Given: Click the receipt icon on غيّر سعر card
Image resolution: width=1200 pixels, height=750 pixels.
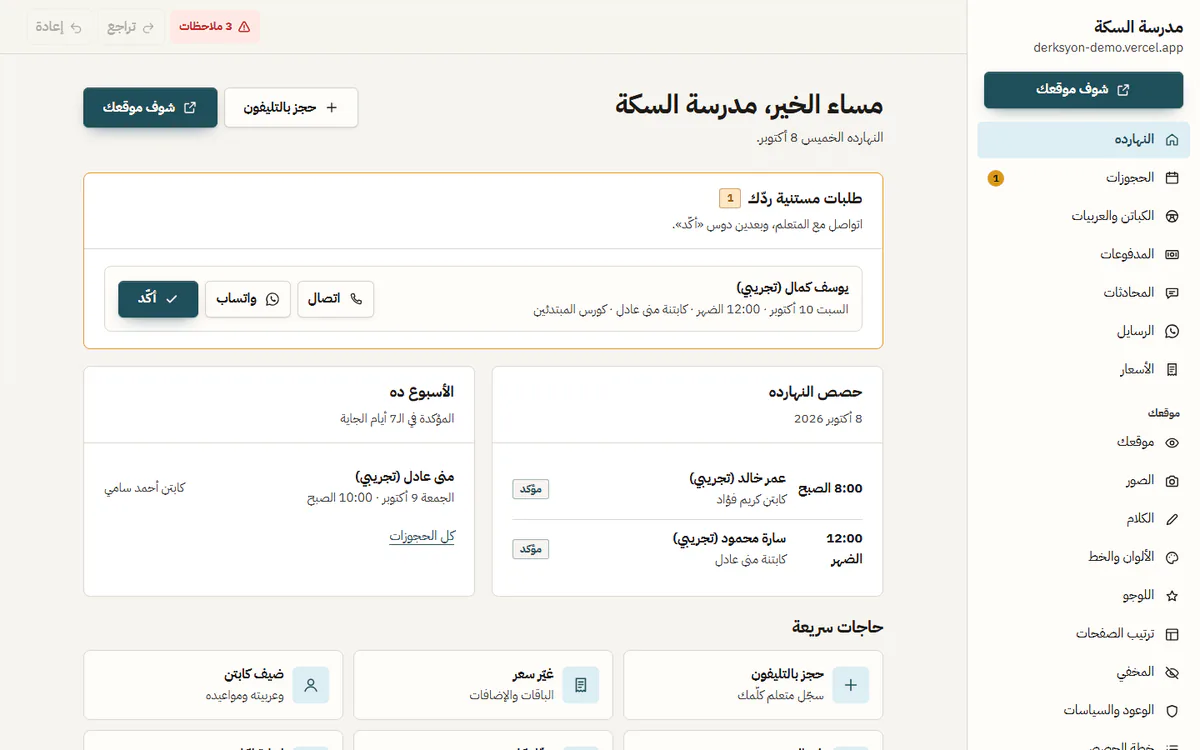Looking at the screenshot, I should pos(581,685).
